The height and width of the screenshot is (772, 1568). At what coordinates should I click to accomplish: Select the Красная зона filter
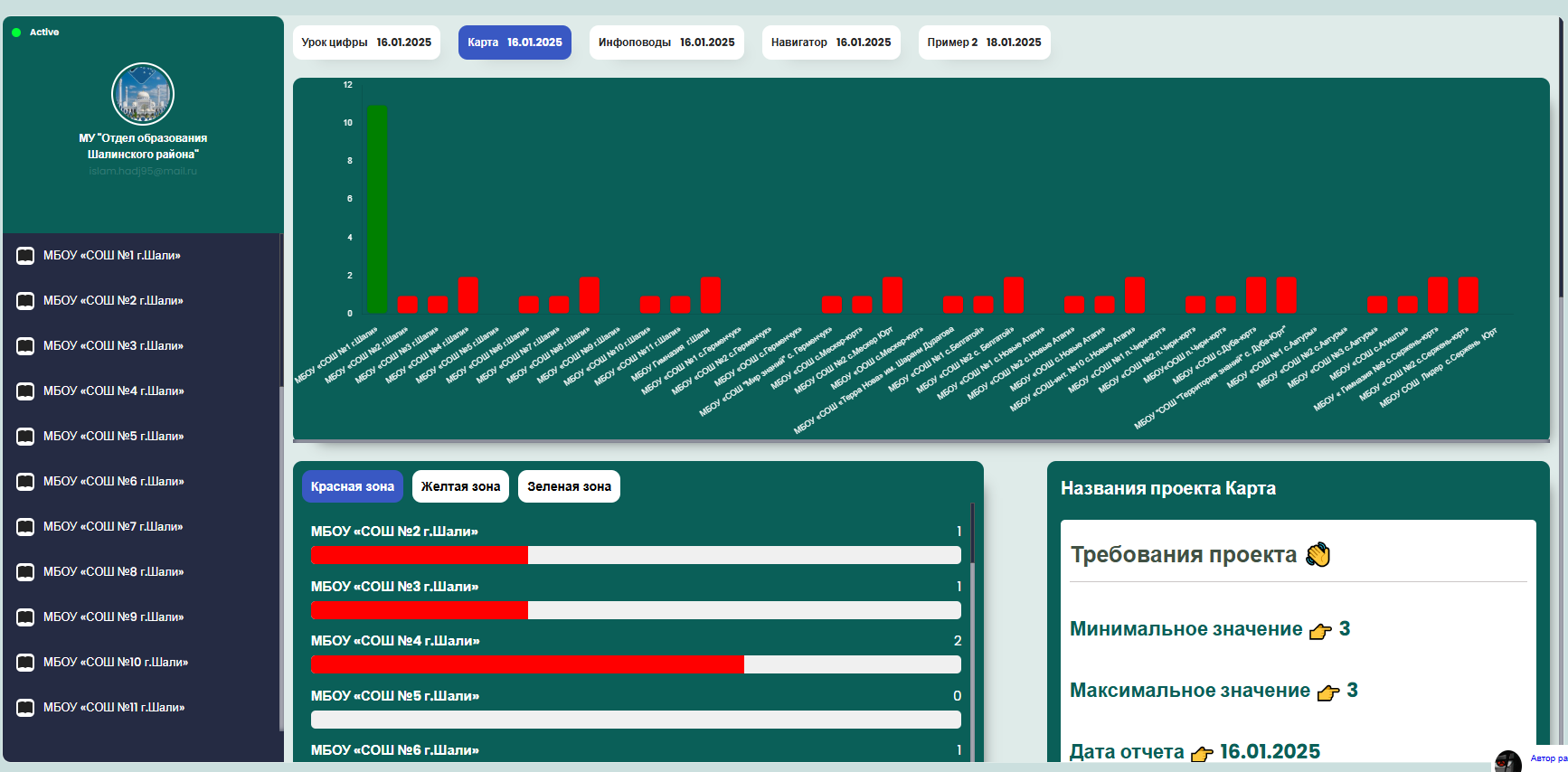click(x=353, y=486)
